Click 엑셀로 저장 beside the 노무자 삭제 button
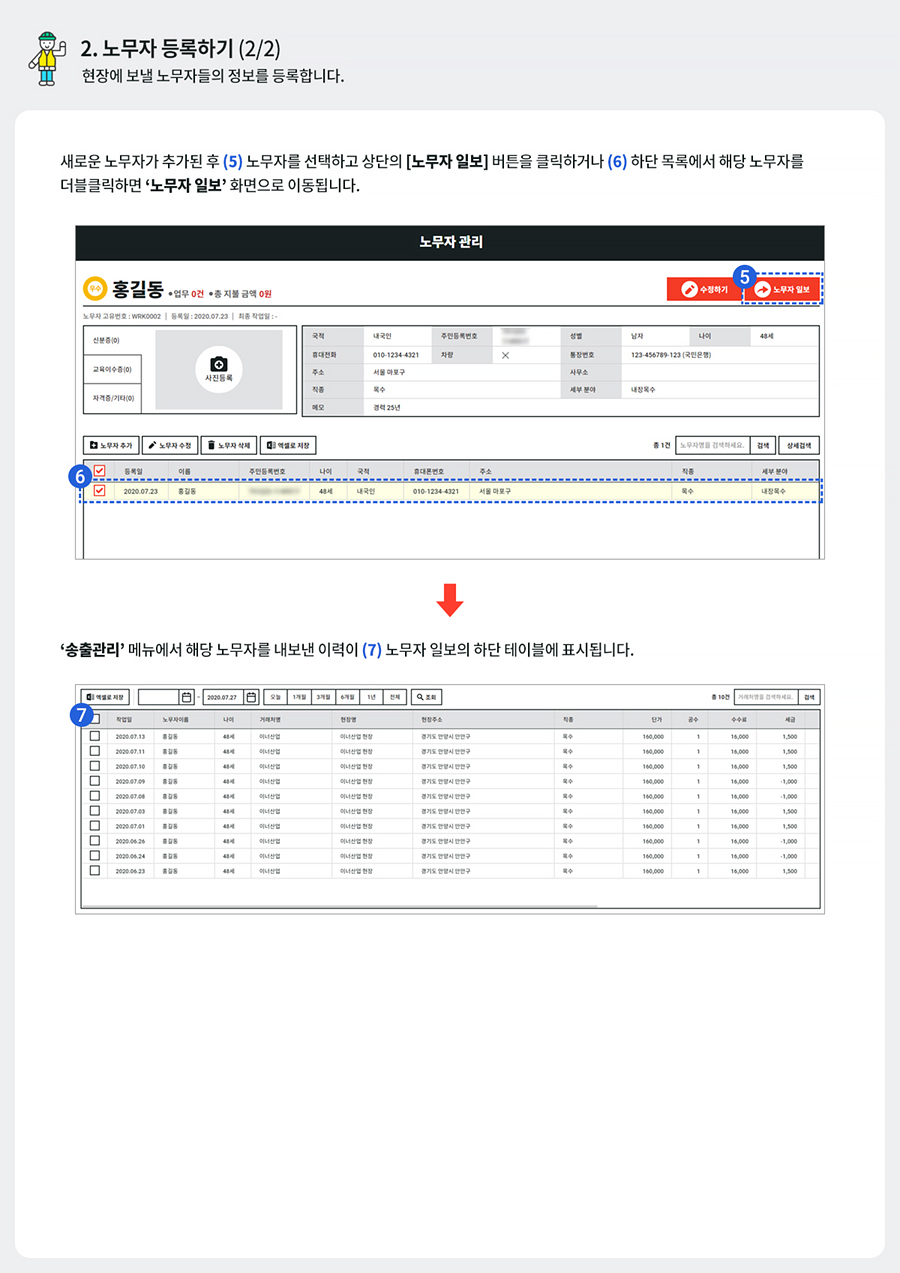This screenshot has height=1273, width=900. (289, 445)
